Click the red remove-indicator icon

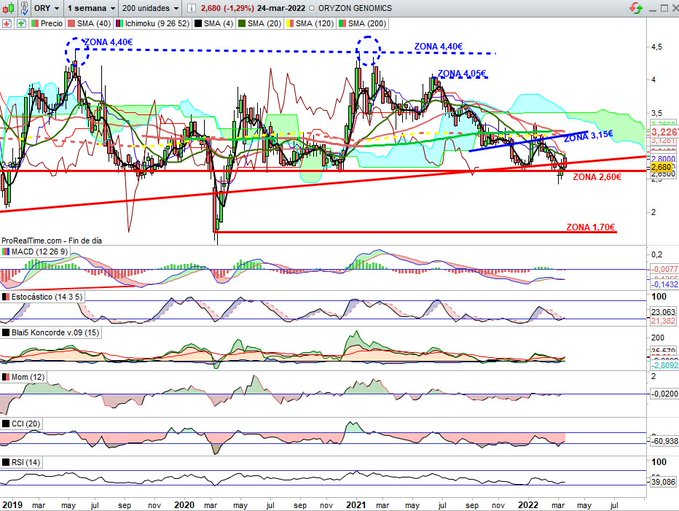pos(6,23)
